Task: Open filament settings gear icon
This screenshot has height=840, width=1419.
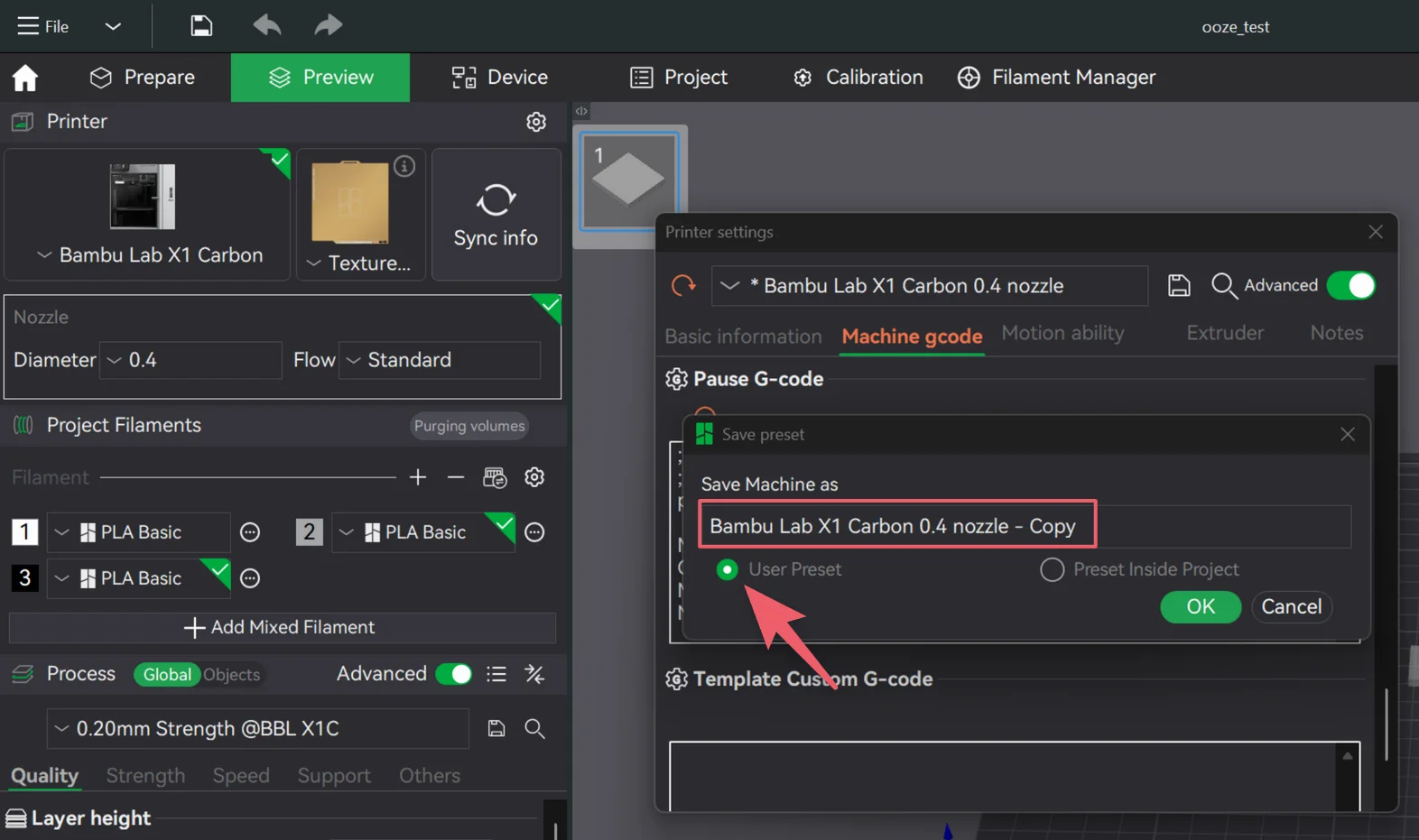Action: click(534, 477)
